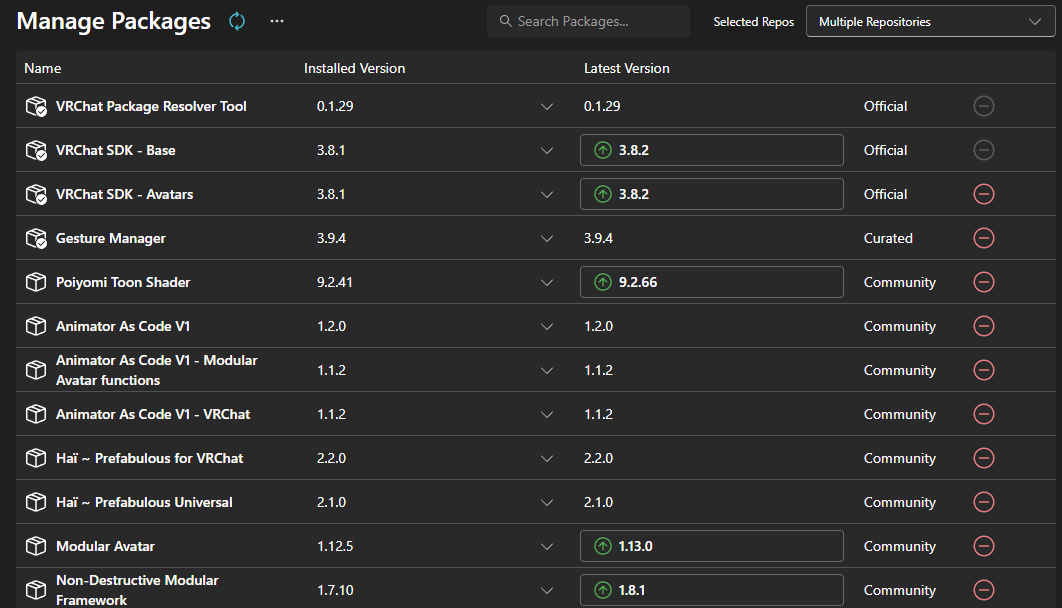Click the Name column header
The width and height of the screenshot is (1062, 608).
coord(43,68)
